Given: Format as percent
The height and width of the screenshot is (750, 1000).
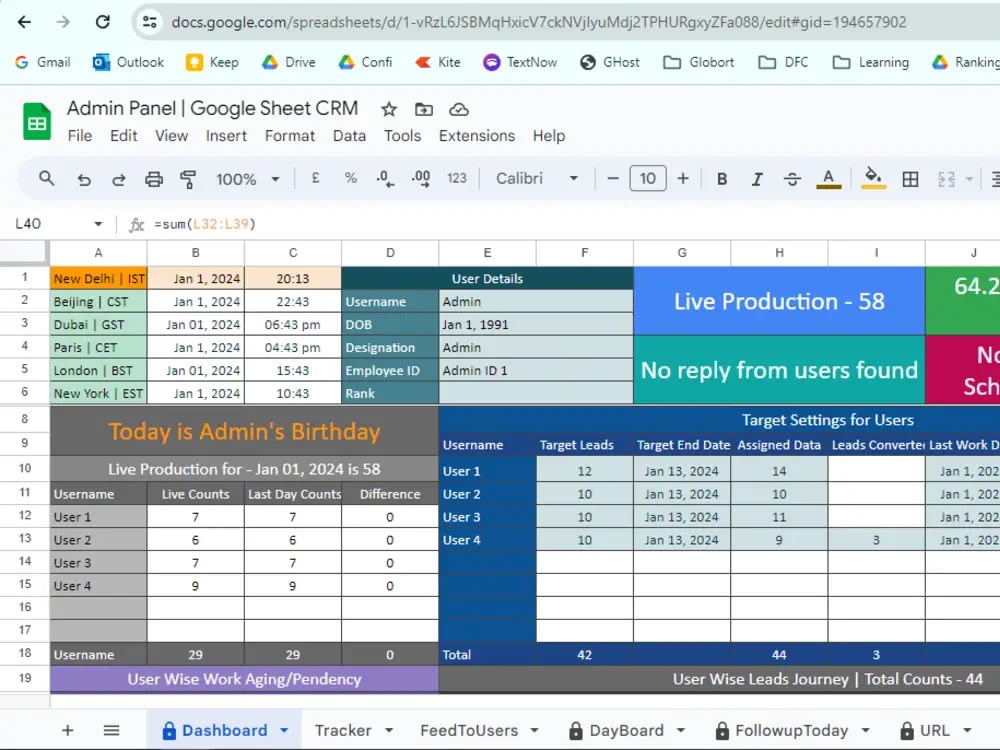Looking at the screenshot, I should [x=351, y=179].
